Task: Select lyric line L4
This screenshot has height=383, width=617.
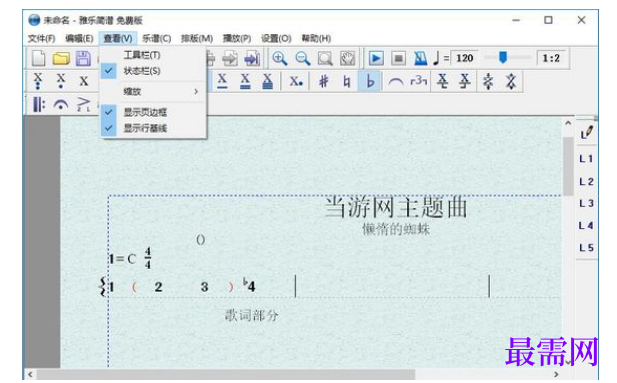Action: point(586,226)
